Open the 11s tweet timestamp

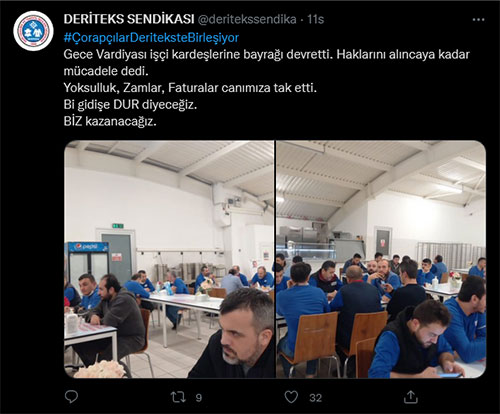pos(315,19)
